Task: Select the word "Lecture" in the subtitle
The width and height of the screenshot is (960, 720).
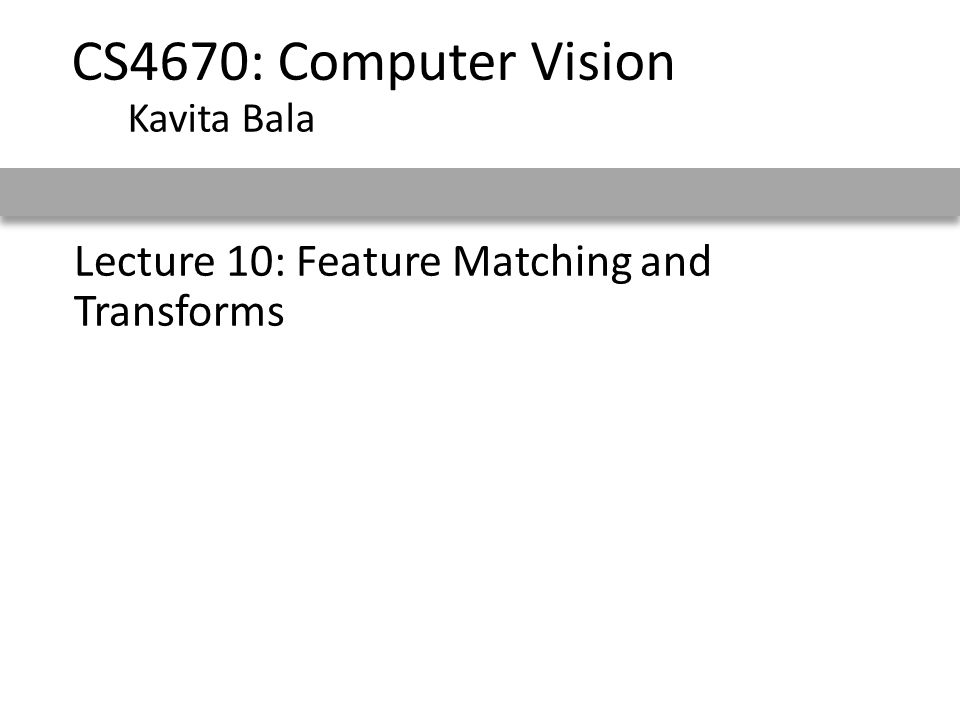Action: (x=144, y=261)
